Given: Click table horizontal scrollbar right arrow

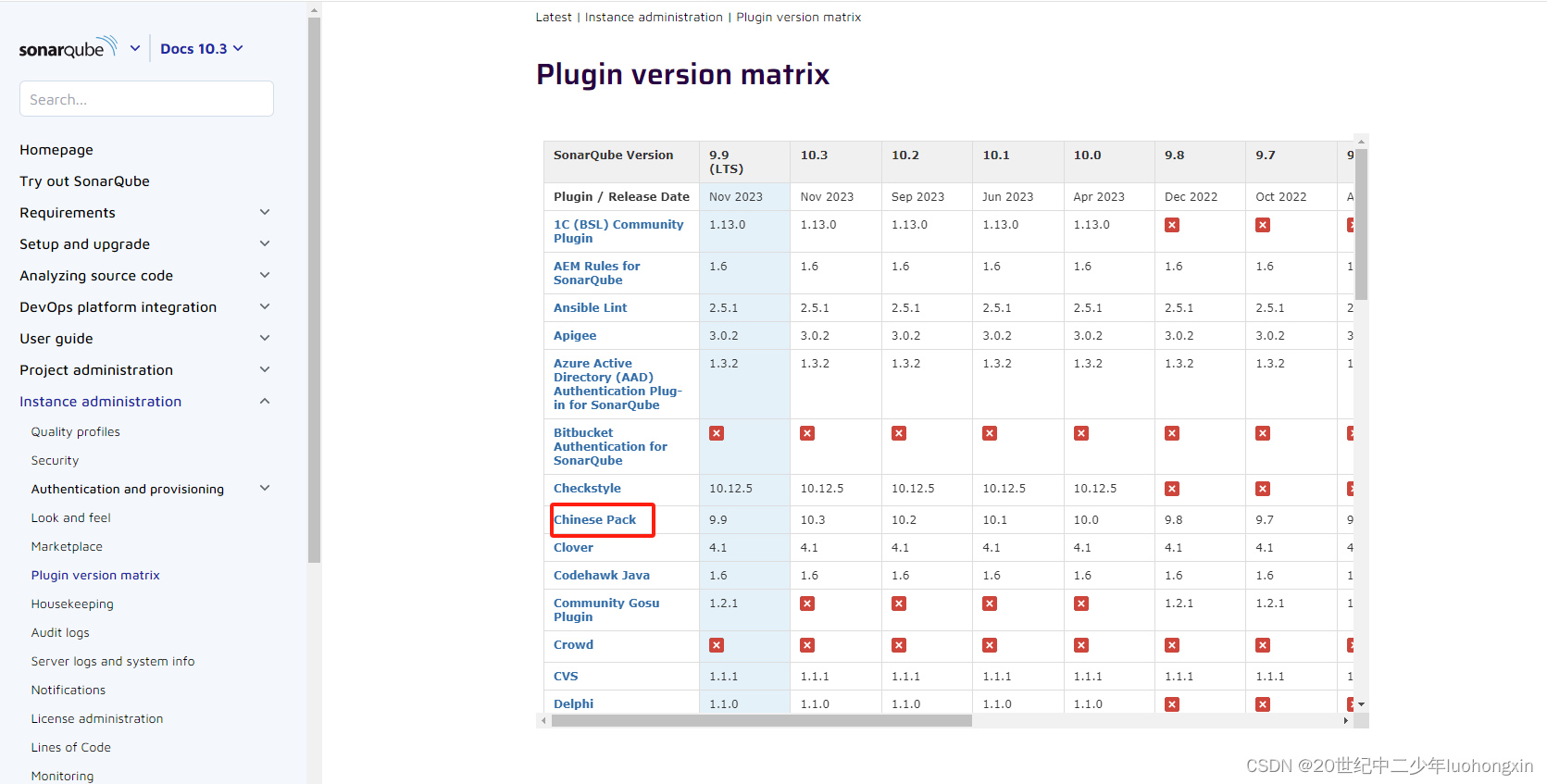Looking at the screenshot, I should [x=1345, y=720].
